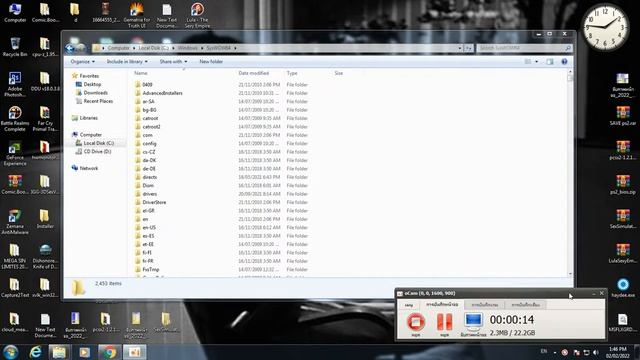Screen dimensions: 640x360
Task: Click the Change your view icon
Action: click(x=528, y=62)
